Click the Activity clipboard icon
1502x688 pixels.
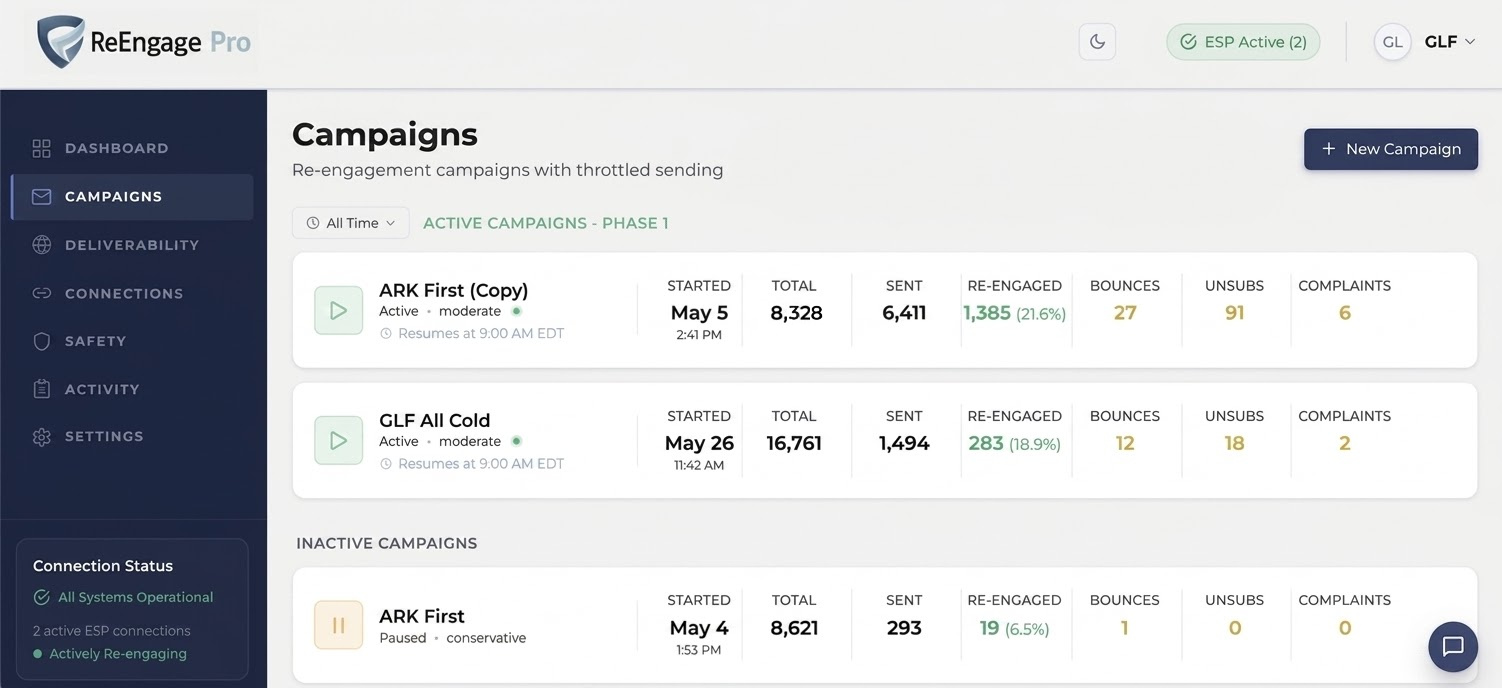41,389
